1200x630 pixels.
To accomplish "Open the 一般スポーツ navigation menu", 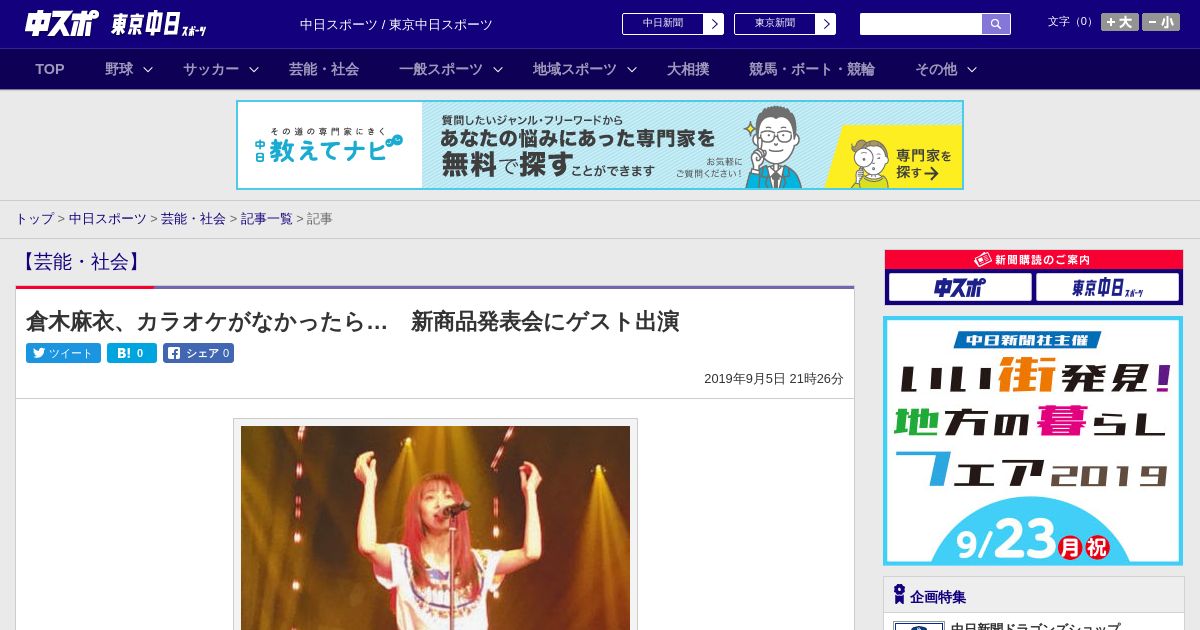I will (x=441, y=69).
